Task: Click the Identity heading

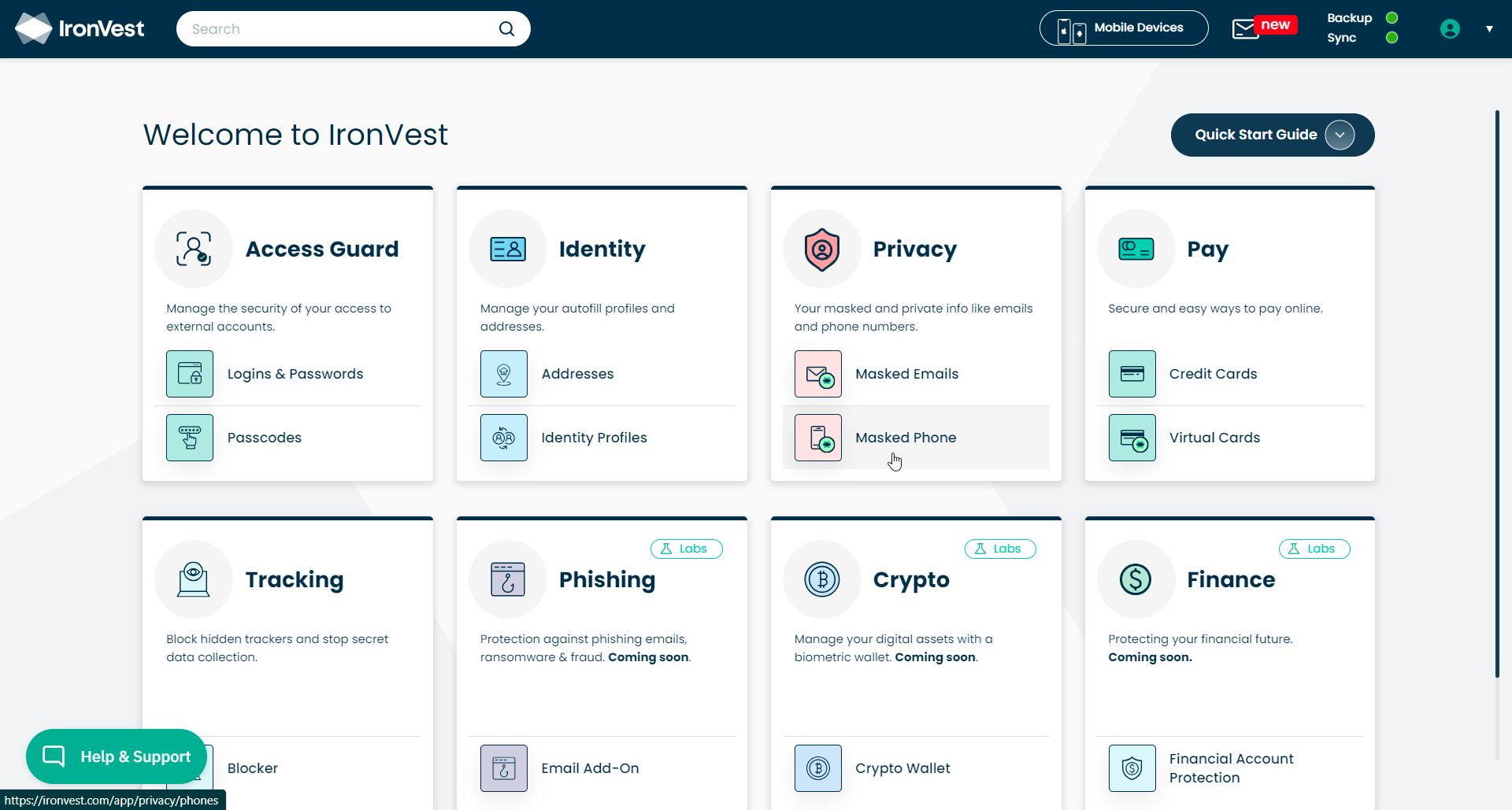Action: [x=602, y=250]
